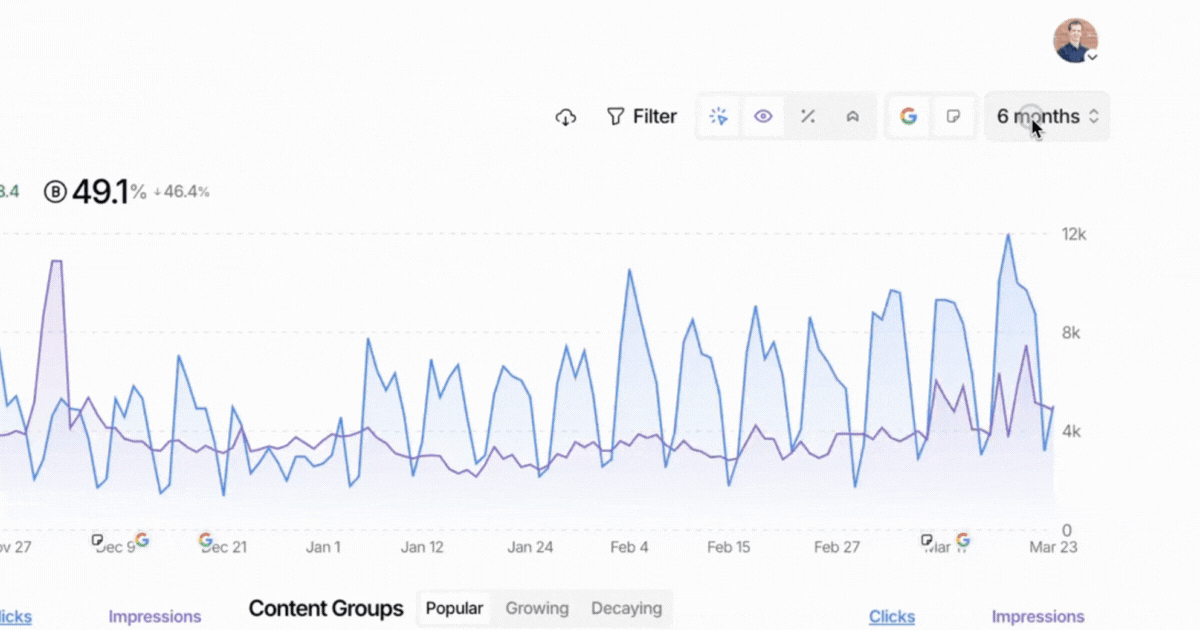Click the Clicks link at bottom right

[891, 617]
